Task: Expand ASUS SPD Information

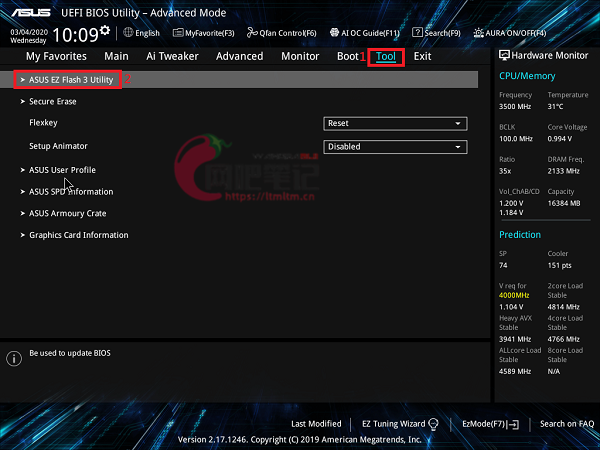Action: pyautogui.click(x=71, y=192)
